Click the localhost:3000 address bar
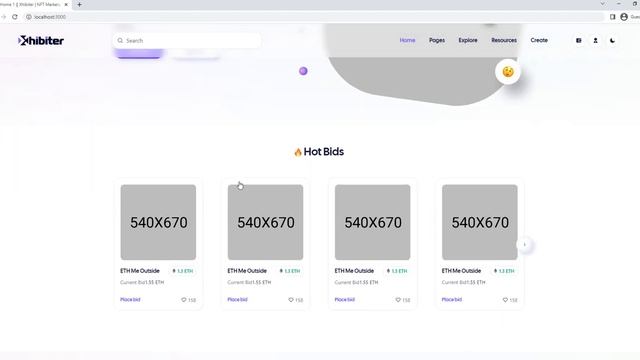 click(x=314, y=17)
